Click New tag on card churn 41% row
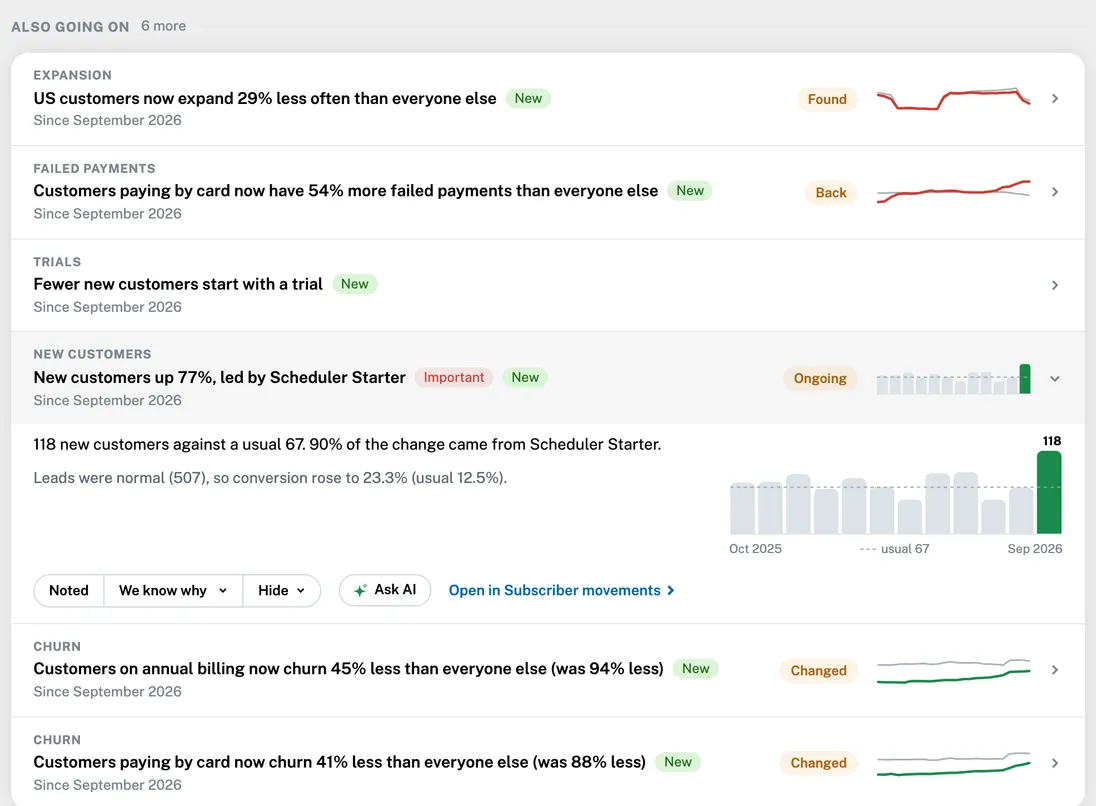The image size is (1096, 806). 678,762
